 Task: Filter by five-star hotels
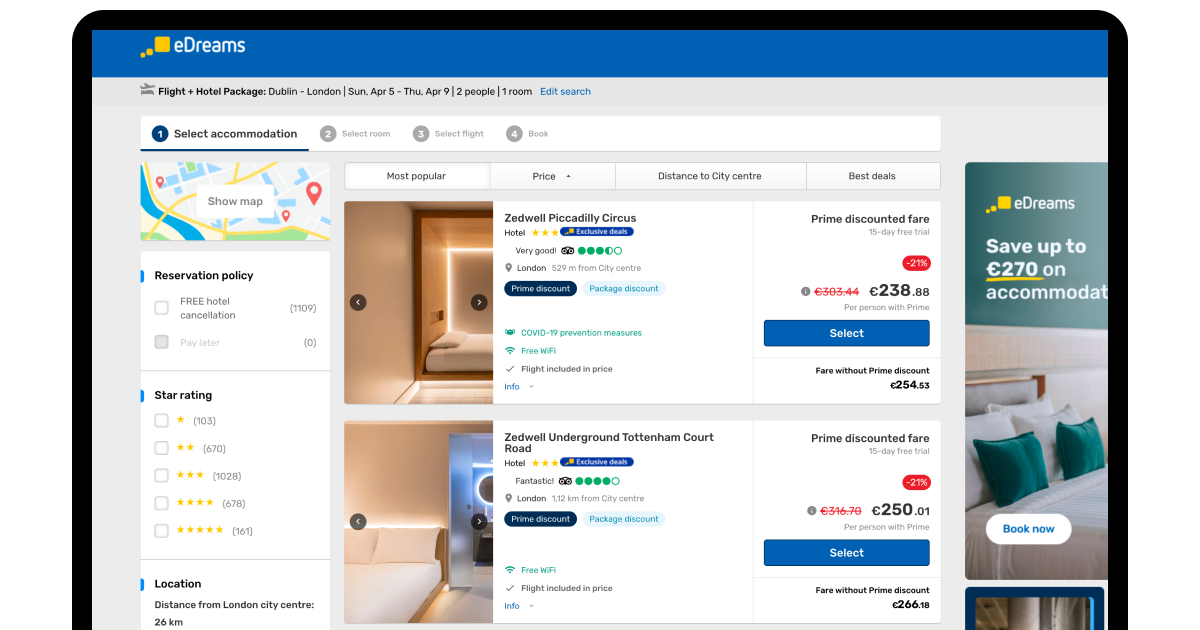(161, 531)
